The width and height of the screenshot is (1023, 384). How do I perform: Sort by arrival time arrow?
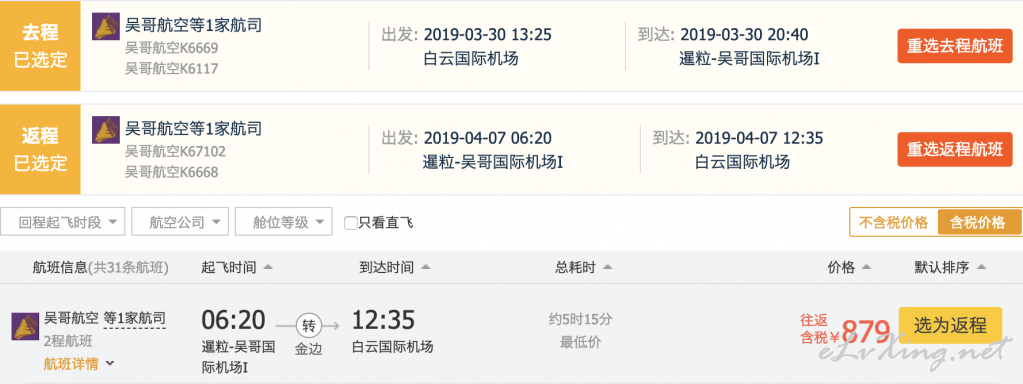coord(425,268)
